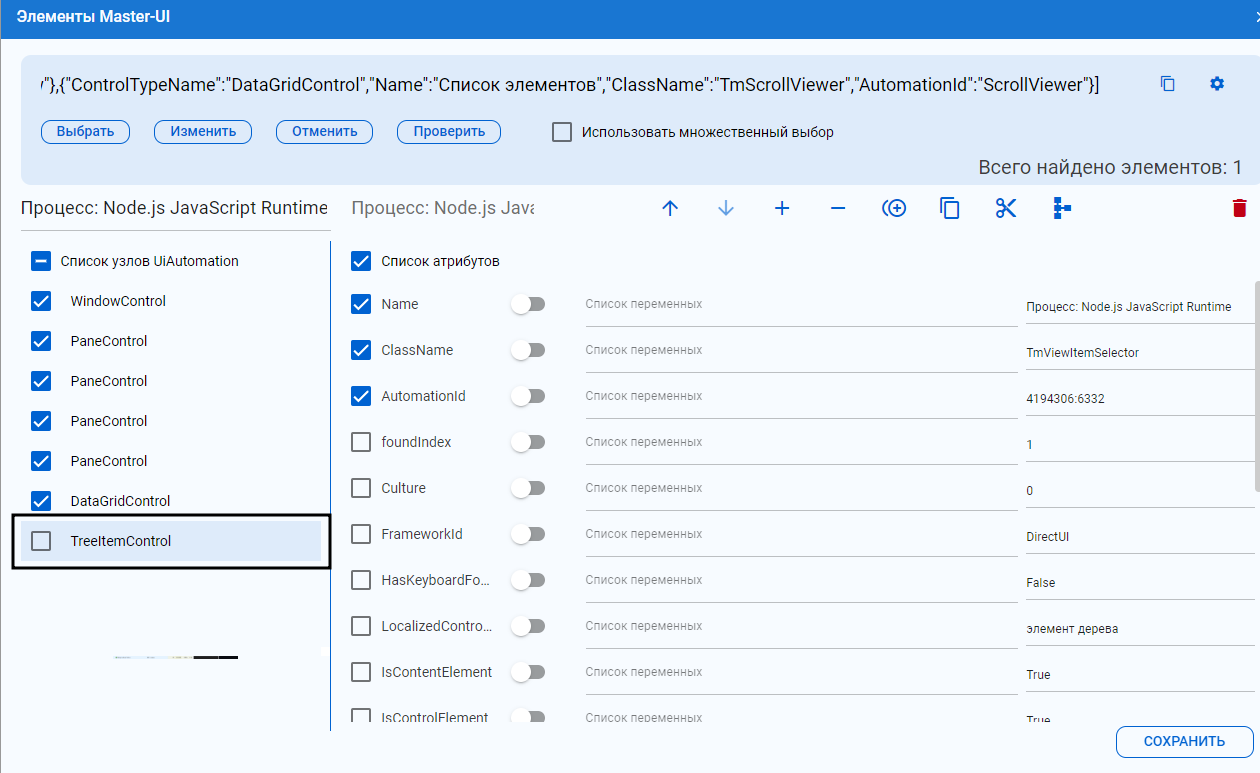Turn on the toggle switch for AutomationId
1260x773 pixels.
527,396
